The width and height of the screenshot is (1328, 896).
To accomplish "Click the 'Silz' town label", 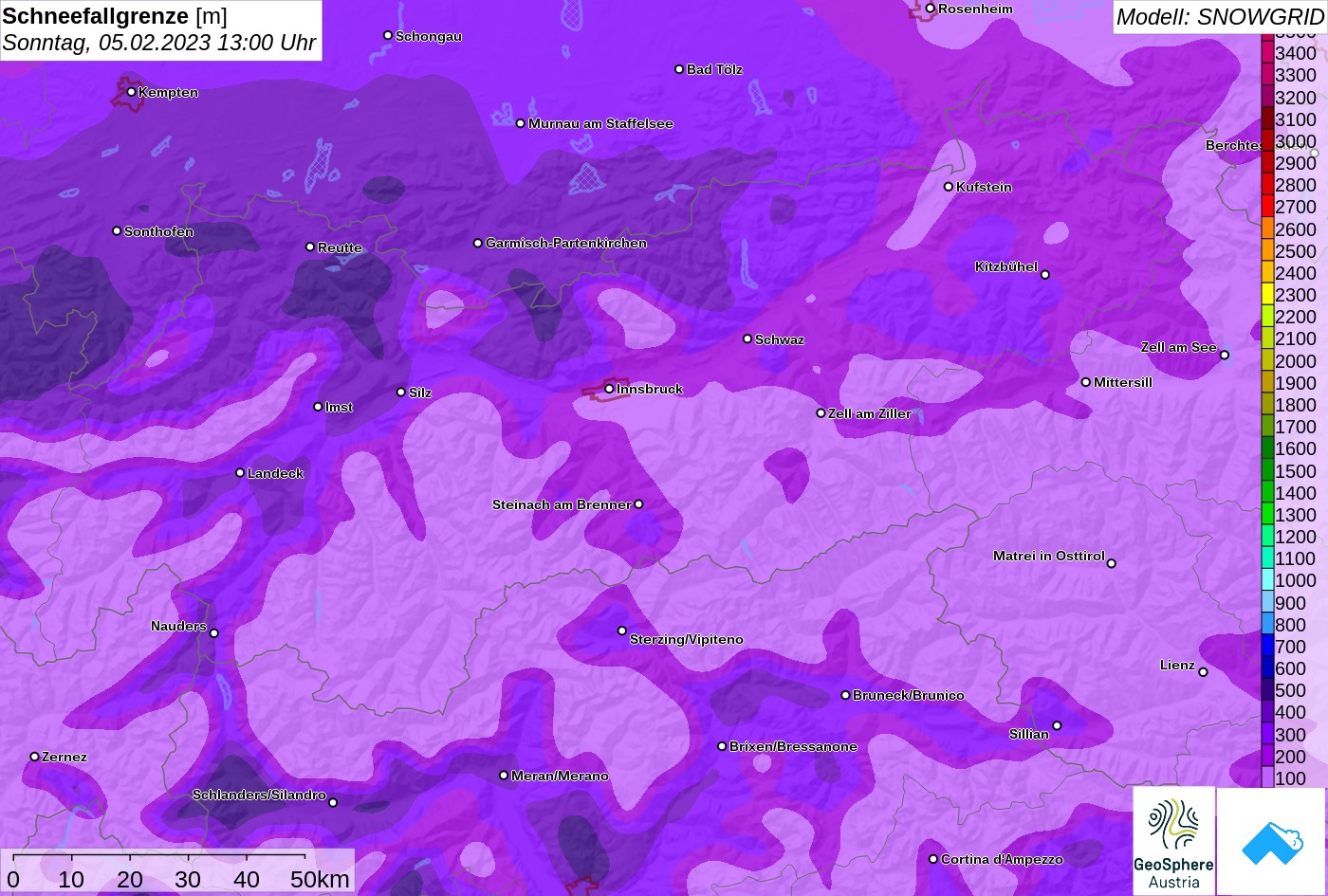I will coord(420,393).
